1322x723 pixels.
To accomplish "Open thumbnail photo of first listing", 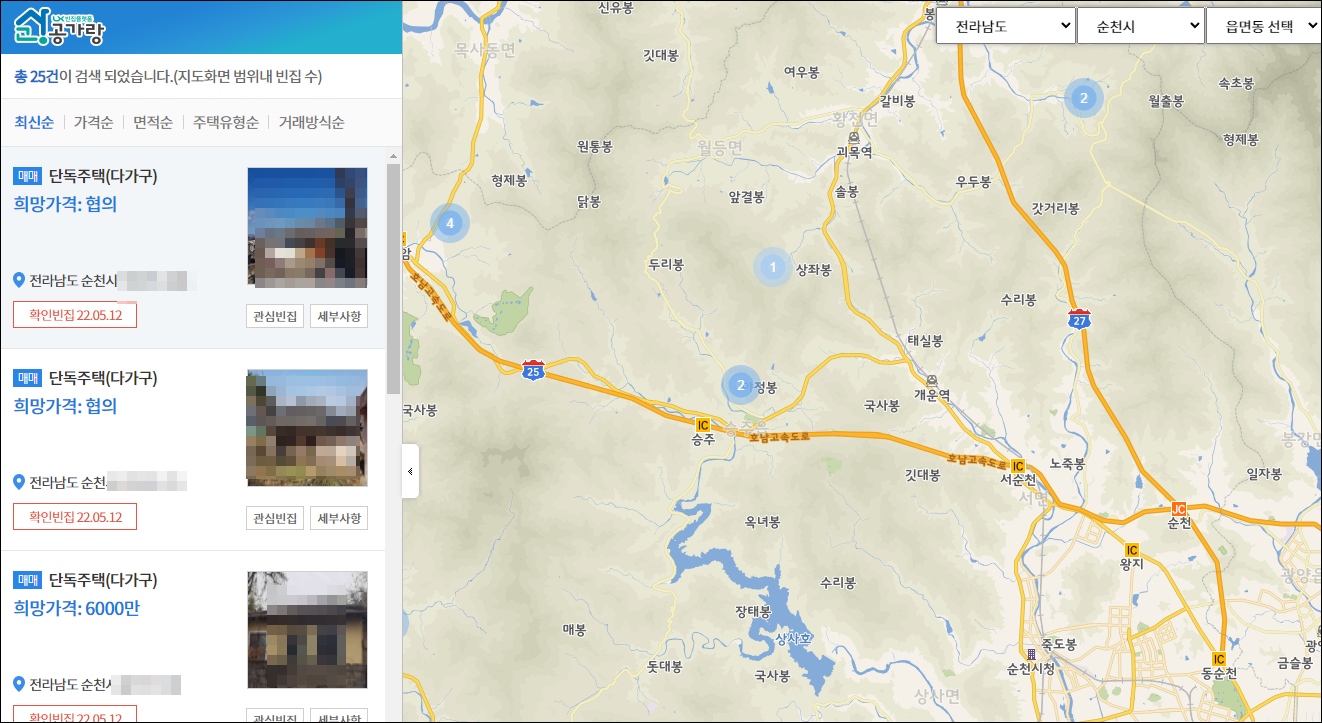I will pyautogui.click(x=307, y=227).
